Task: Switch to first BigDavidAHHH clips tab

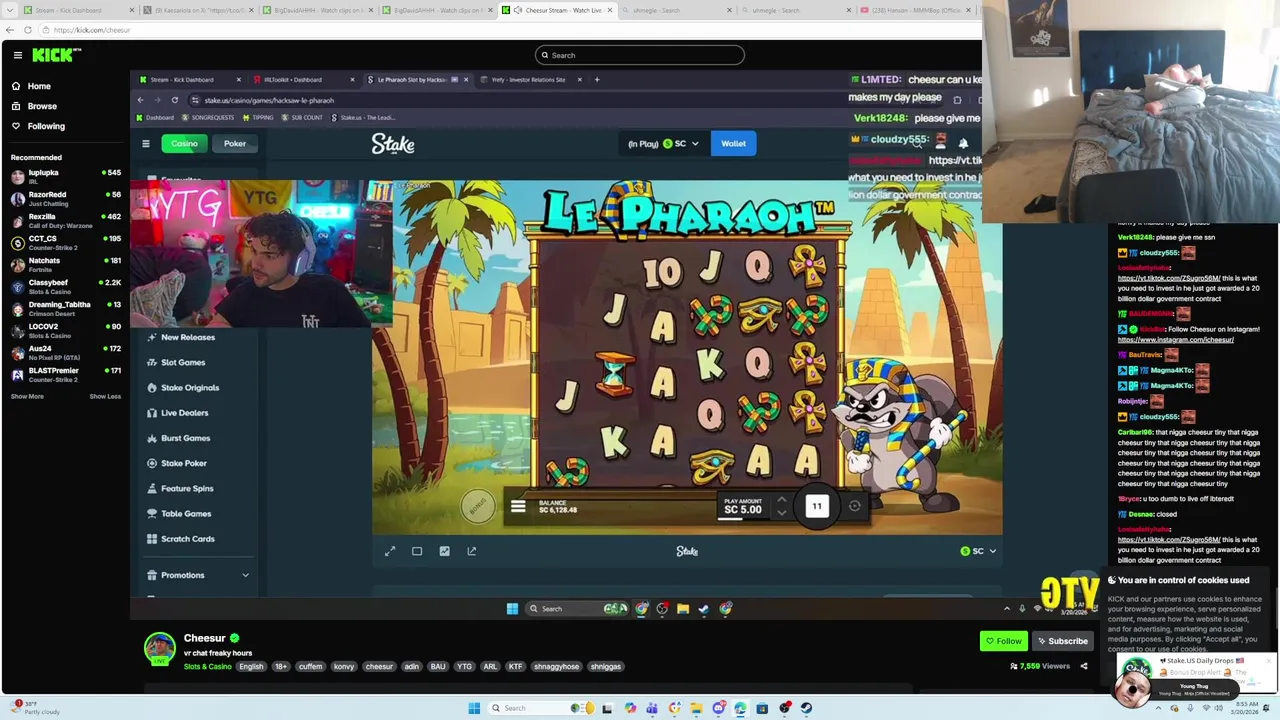Action: click(318, 10)
